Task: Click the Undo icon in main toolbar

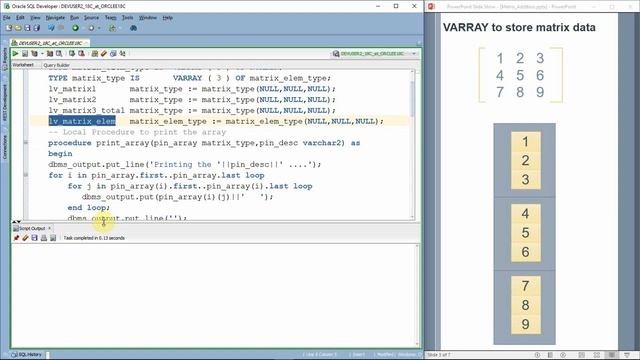Action: pos(51,28)
